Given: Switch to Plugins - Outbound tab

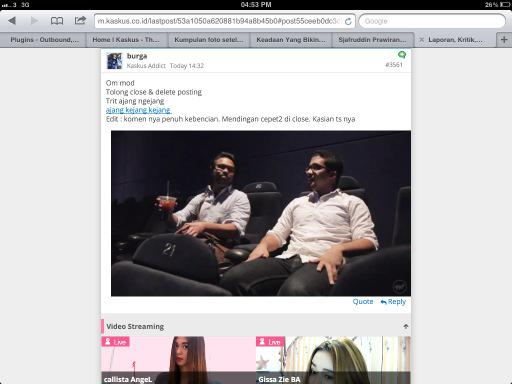Looking at the screenshot, I should [x=43, y=40].
